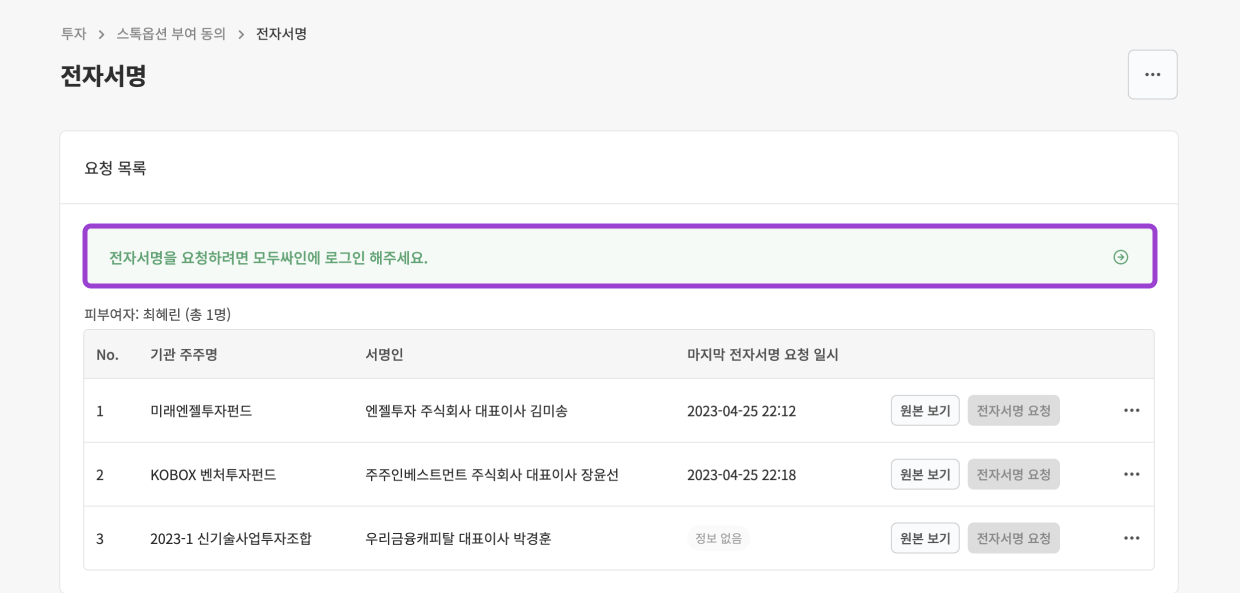Click 원본 보기 for 미래엔젤투자펀드
Screen dimensions: 1240x593
coord(924,410)
